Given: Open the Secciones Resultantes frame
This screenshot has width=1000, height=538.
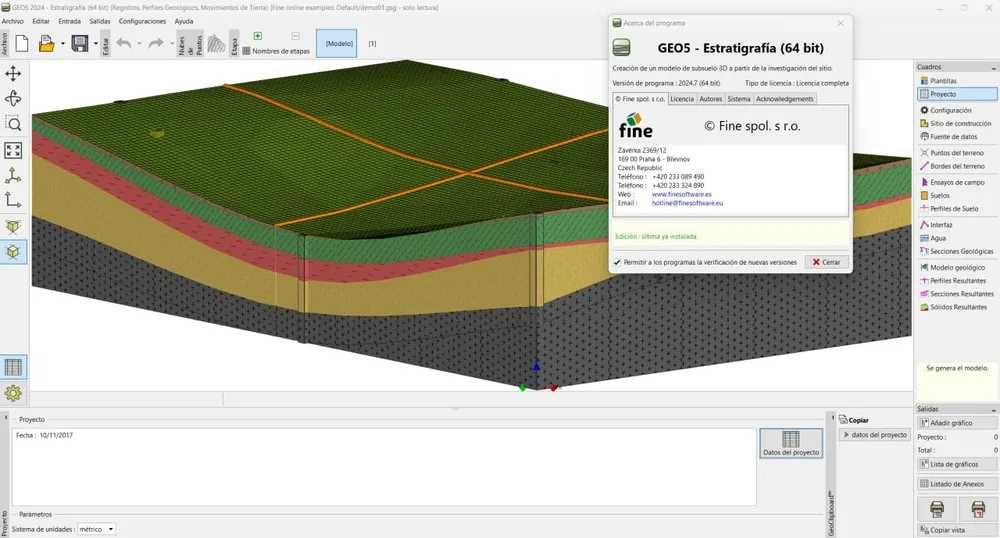Looking at the screenshot, I should click(x=957, y=294).
